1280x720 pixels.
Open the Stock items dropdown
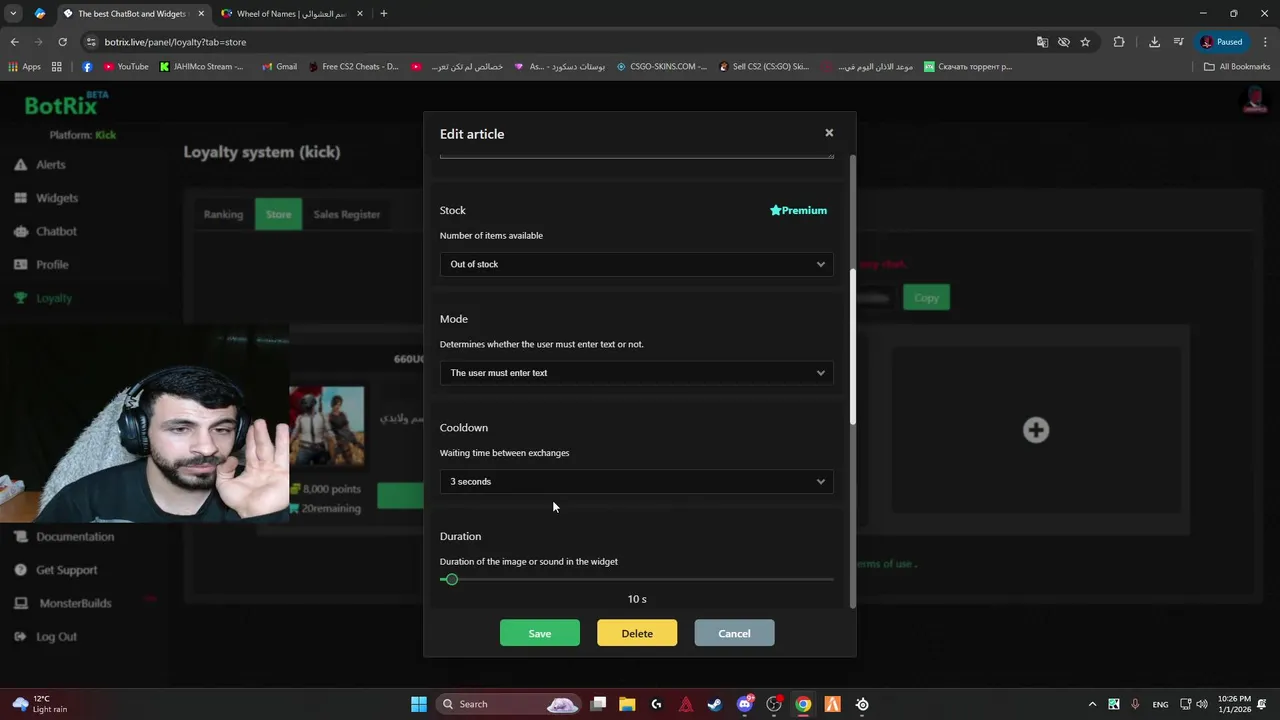pyautogui.click(x=636, y=264)
